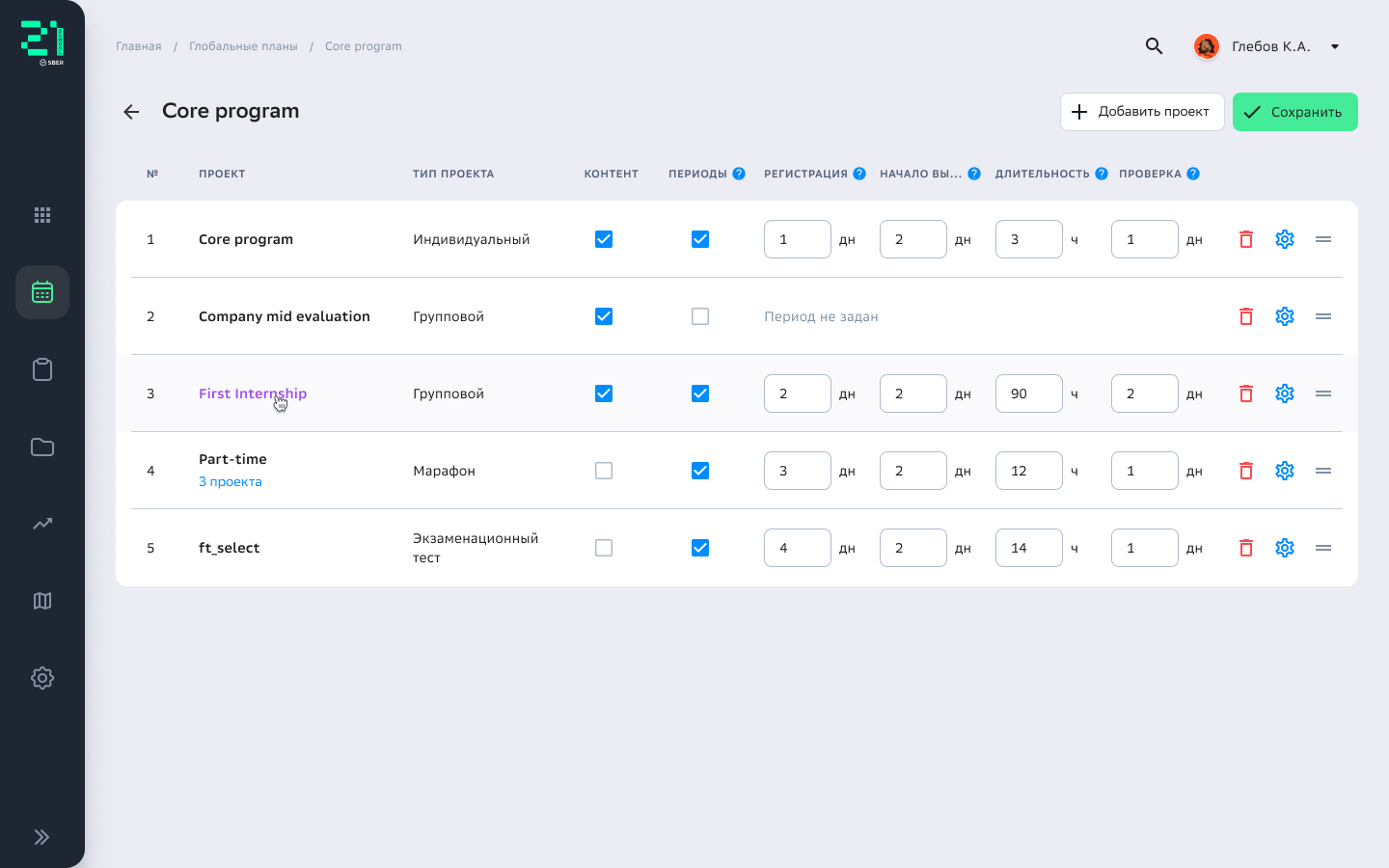
Task: Click Company mid evaluation project name
Action: click(285, 316)
